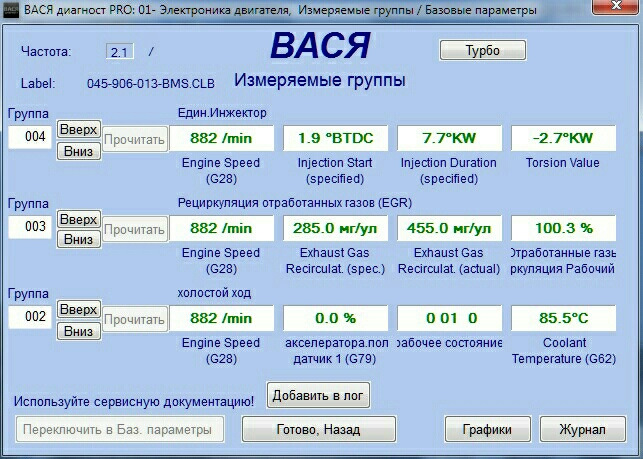Click the Injection Start value 1.9 °BTDC
This screenshot has height=459, width=643.
pyautogui.click(x=335, y=138)
